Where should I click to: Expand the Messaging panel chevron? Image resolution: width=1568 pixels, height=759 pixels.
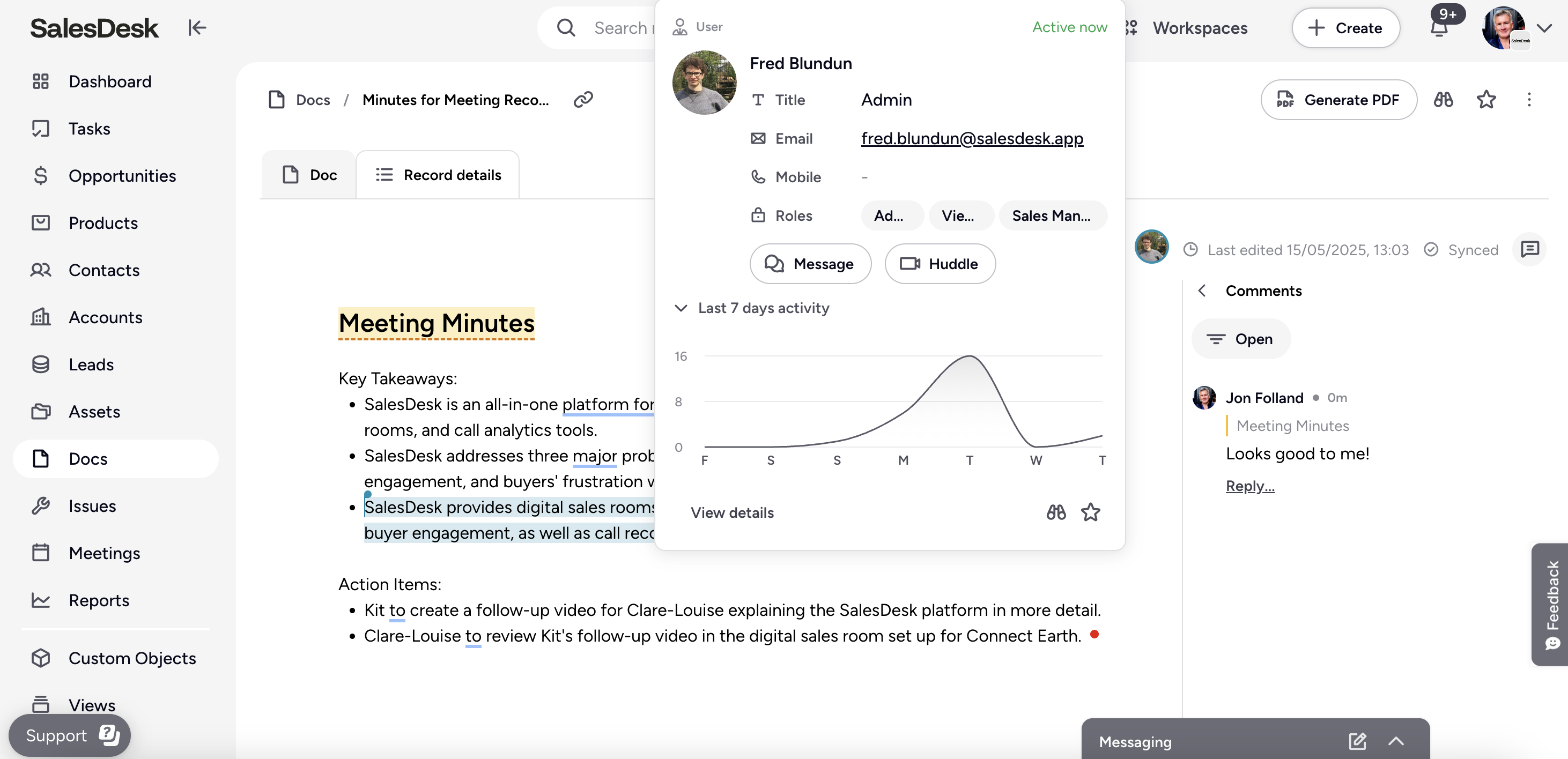[x=1396, y=741]
